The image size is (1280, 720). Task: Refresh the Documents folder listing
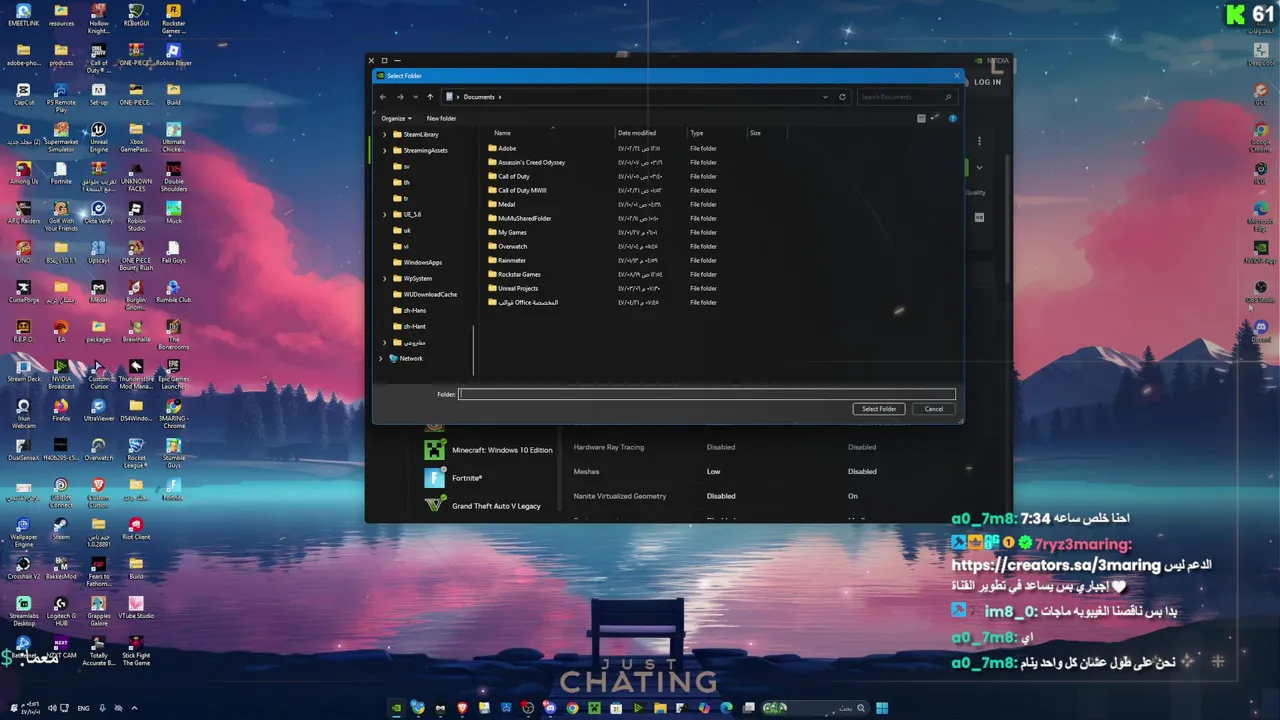pos(842,97)
